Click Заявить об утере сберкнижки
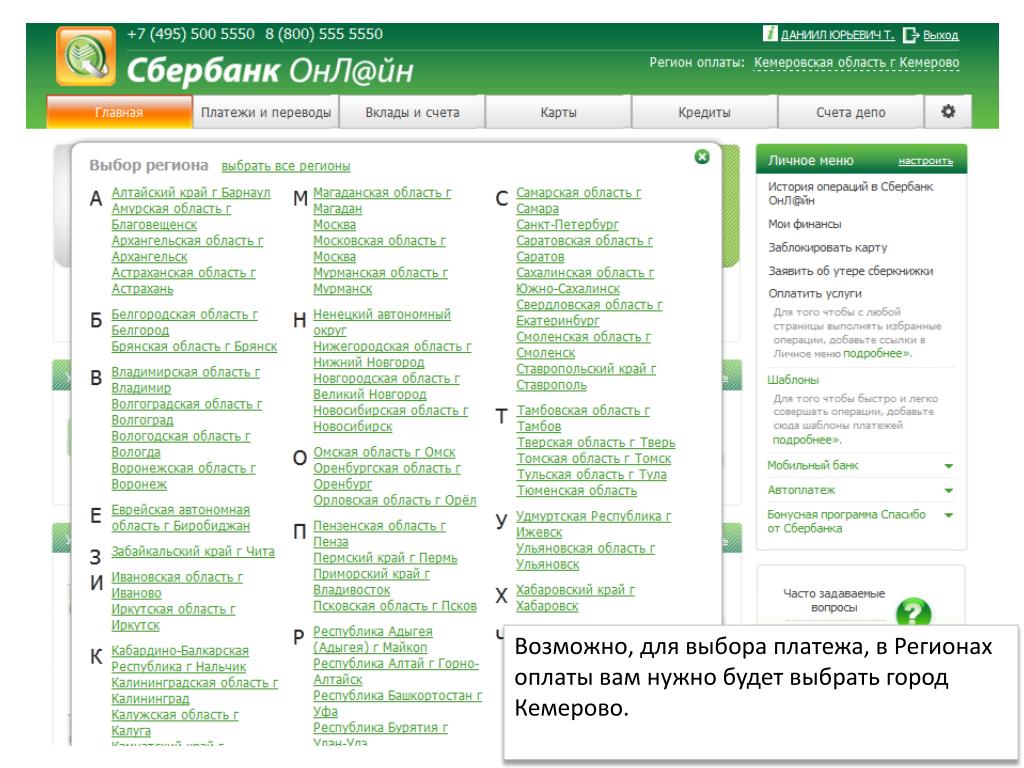 coord(850,271)
